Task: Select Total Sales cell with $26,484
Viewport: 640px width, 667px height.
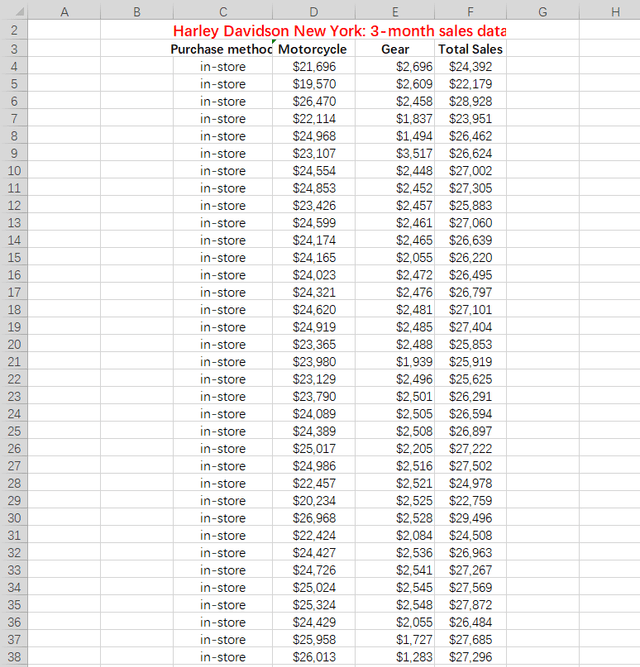Action: [x=470, y=622]
